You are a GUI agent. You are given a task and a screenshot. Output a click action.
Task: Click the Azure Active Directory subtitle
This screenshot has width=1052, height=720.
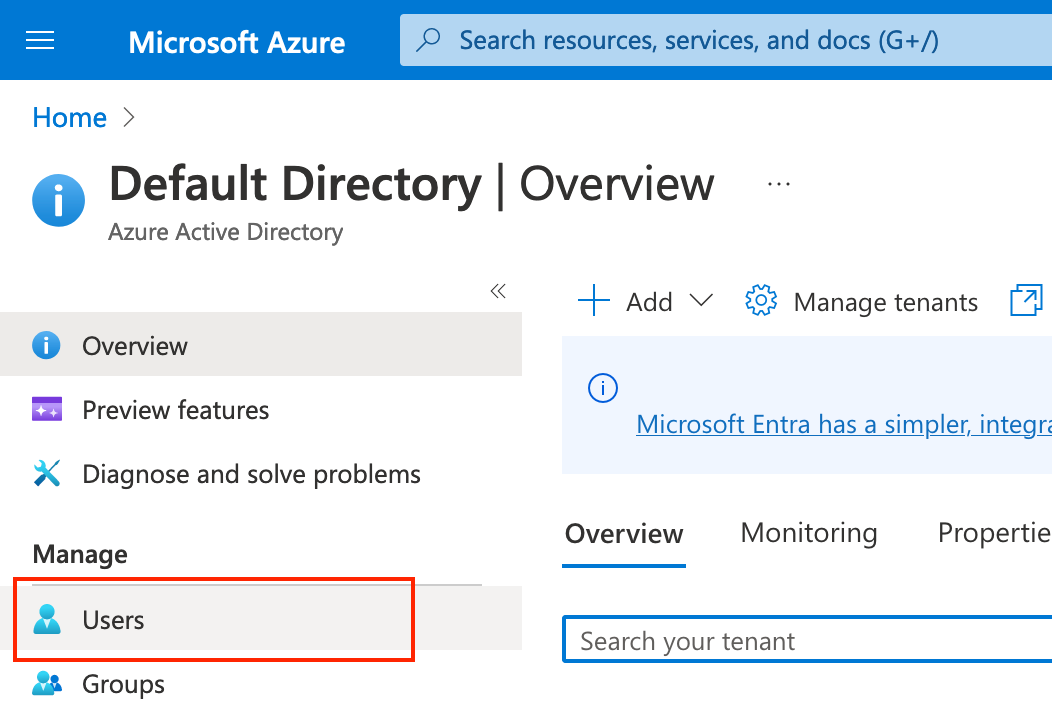pos(225,232)
